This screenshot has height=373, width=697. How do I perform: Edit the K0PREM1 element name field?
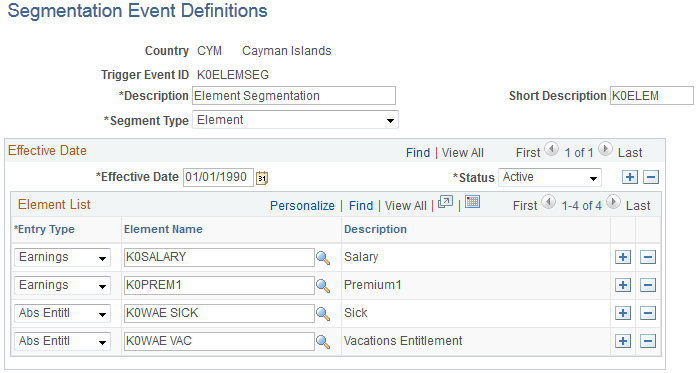[219, 285]
